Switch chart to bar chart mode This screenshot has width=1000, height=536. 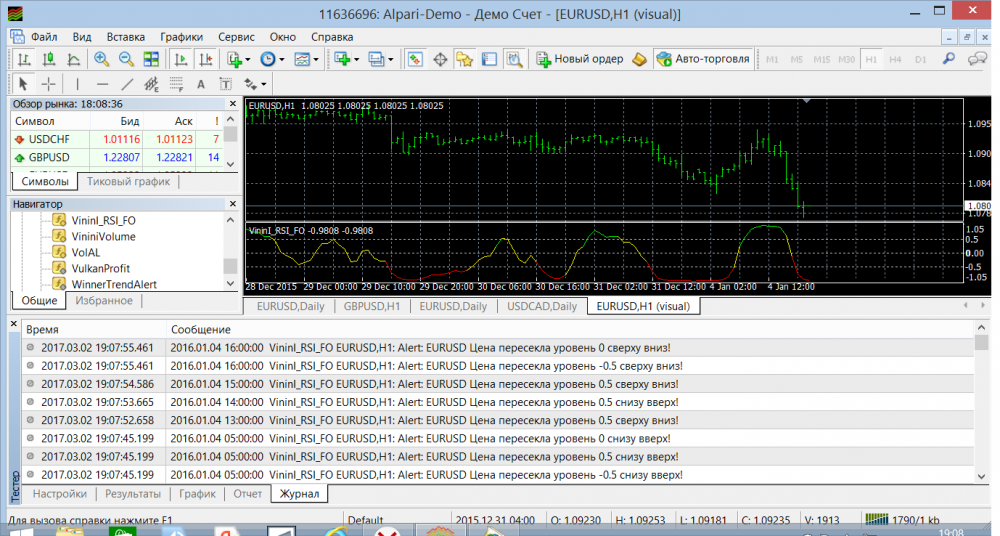click(24, 59)
